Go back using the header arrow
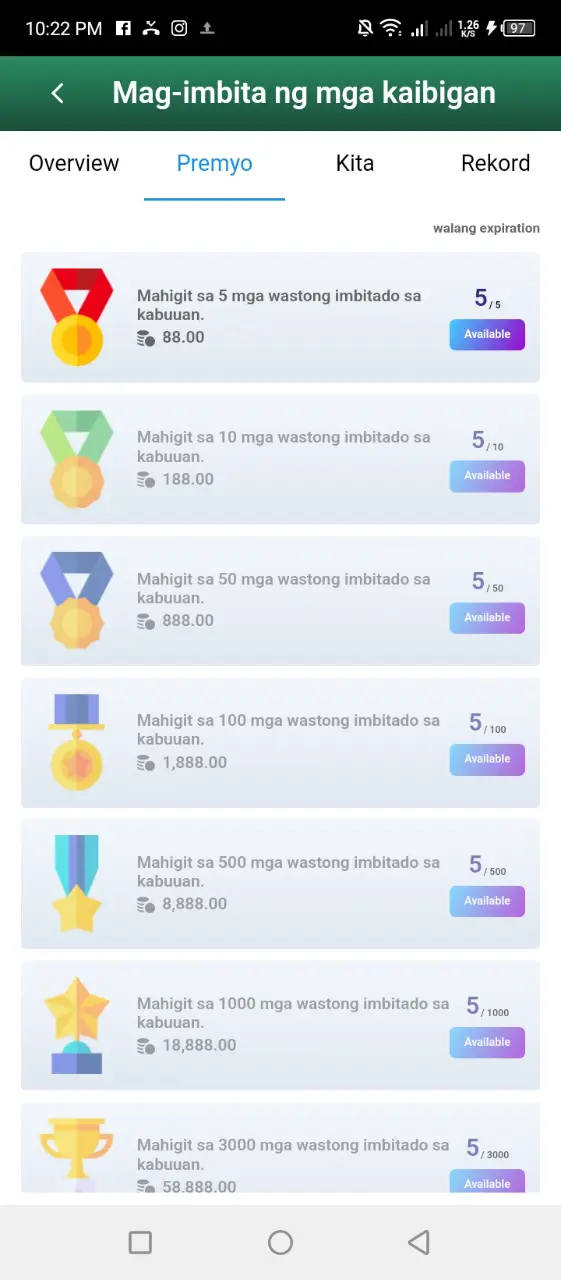 click(57, 93)
